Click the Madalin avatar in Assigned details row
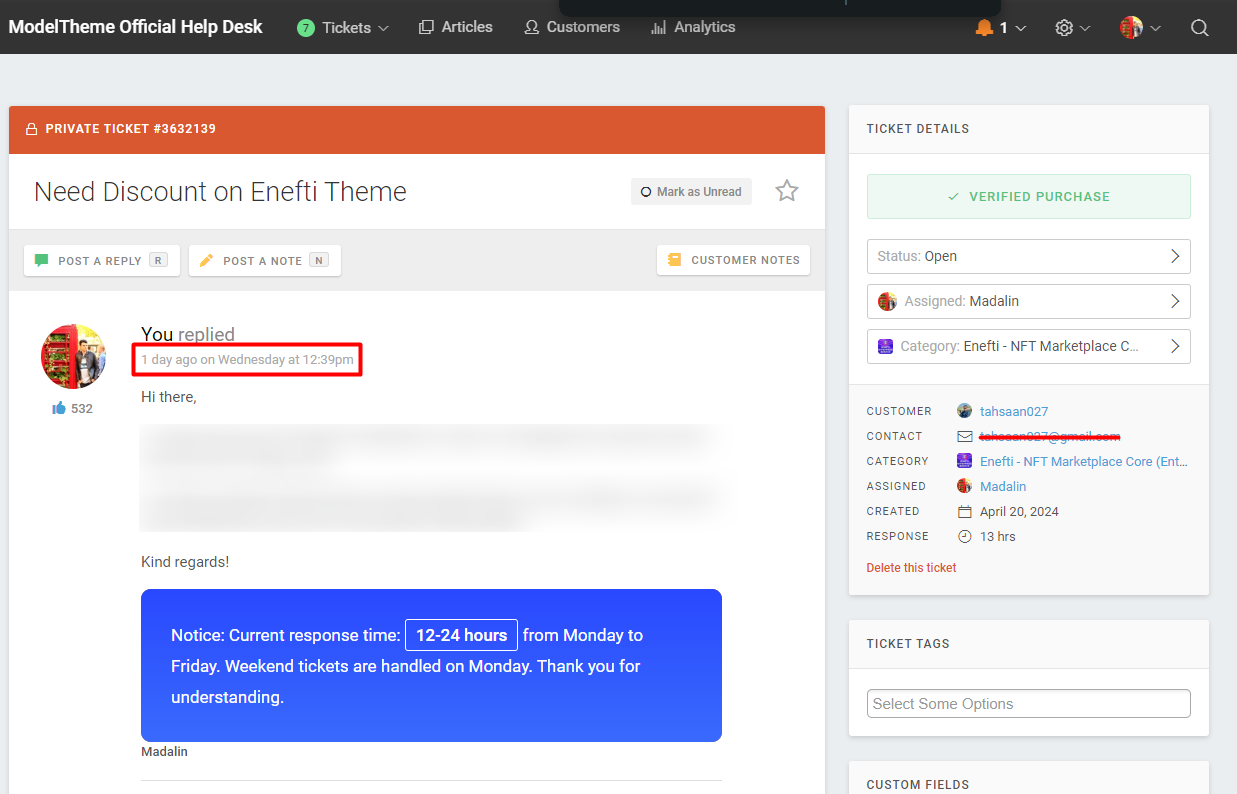 [x=965, y=486]
